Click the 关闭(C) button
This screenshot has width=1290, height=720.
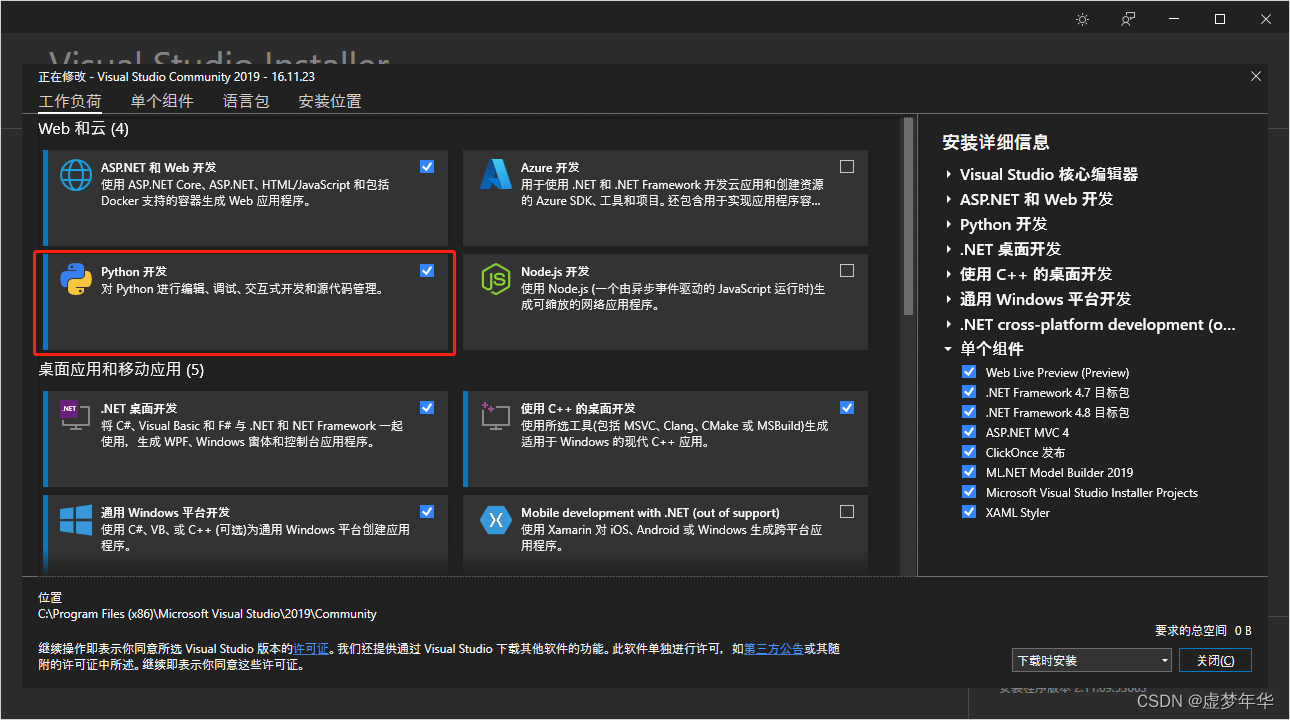tap(1215, 660)
